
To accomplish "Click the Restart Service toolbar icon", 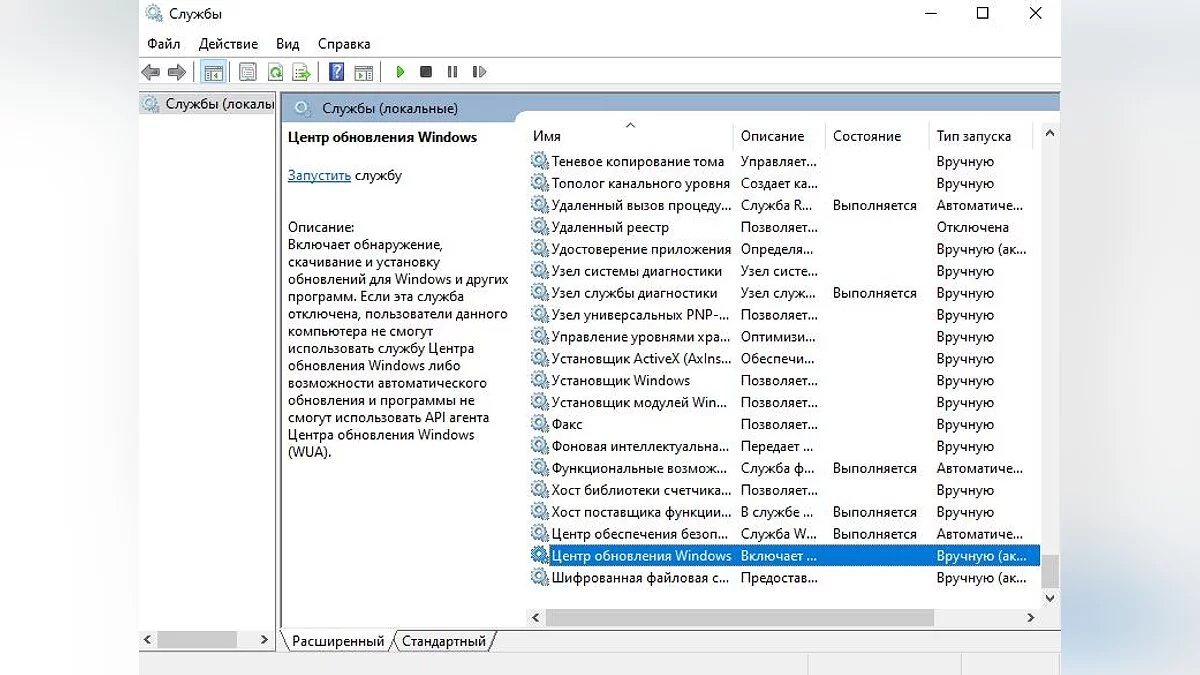I will point(479,72).
